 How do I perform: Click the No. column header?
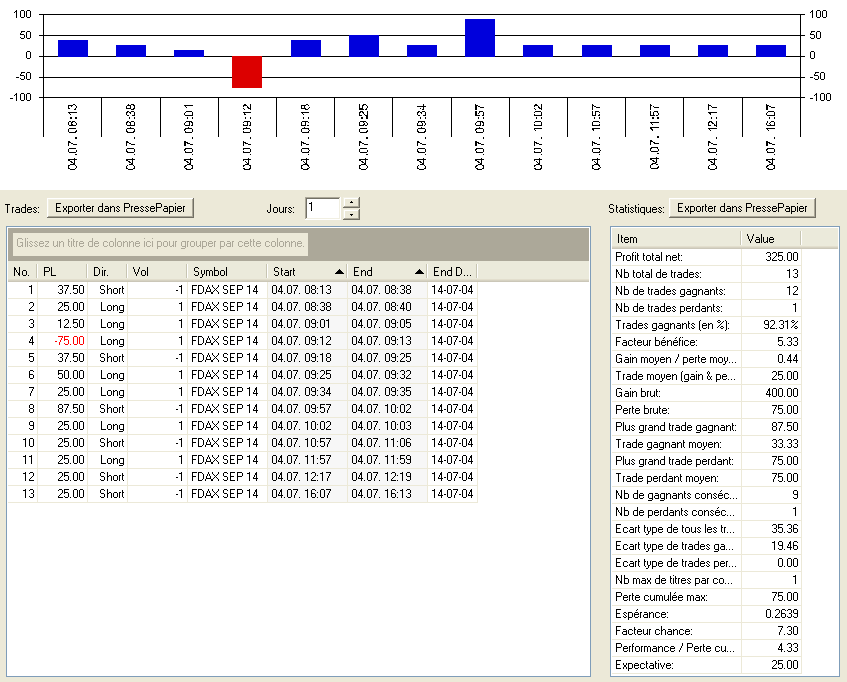tap(22, 272)
